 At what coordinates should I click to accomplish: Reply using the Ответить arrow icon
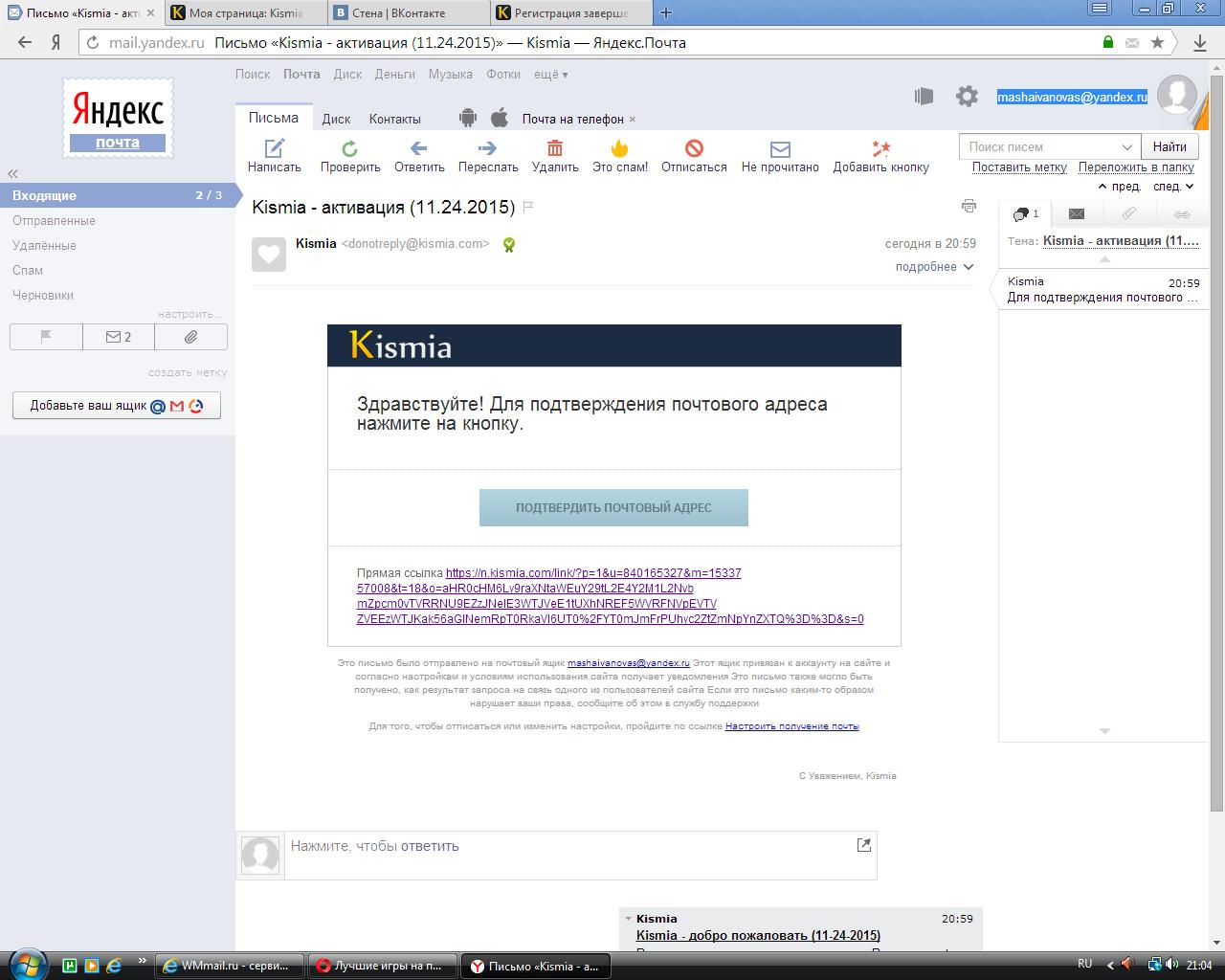tap(418, 147)
